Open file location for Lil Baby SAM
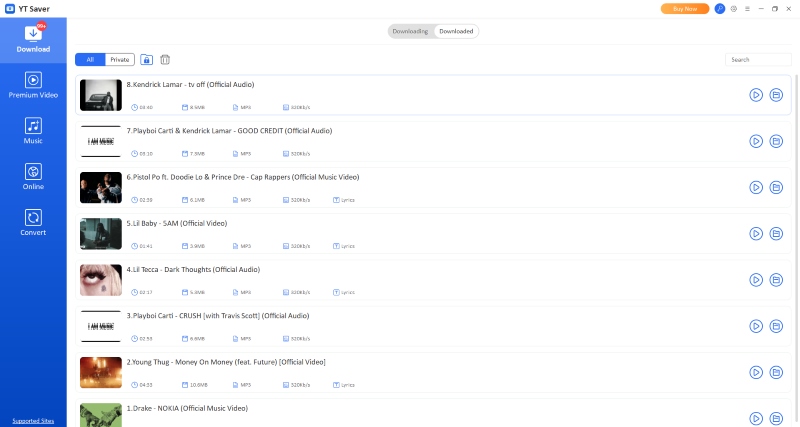The image size is (800, 427). [x=776, y=234]
